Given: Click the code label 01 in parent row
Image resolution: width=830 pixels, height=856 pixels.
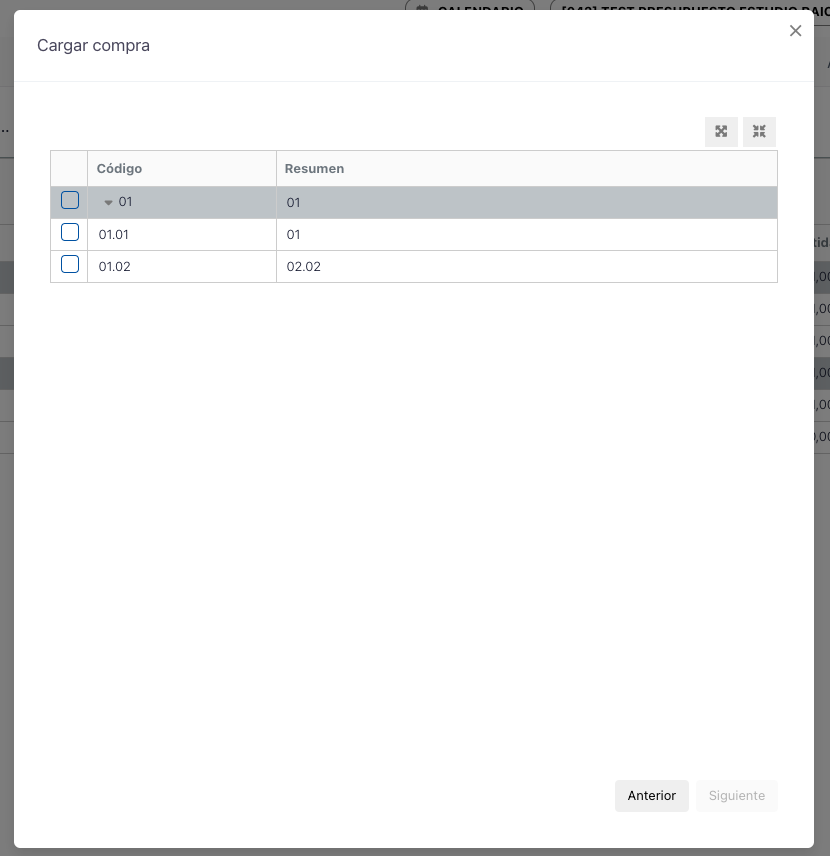Looking at the screenshot, I should 126,202.
